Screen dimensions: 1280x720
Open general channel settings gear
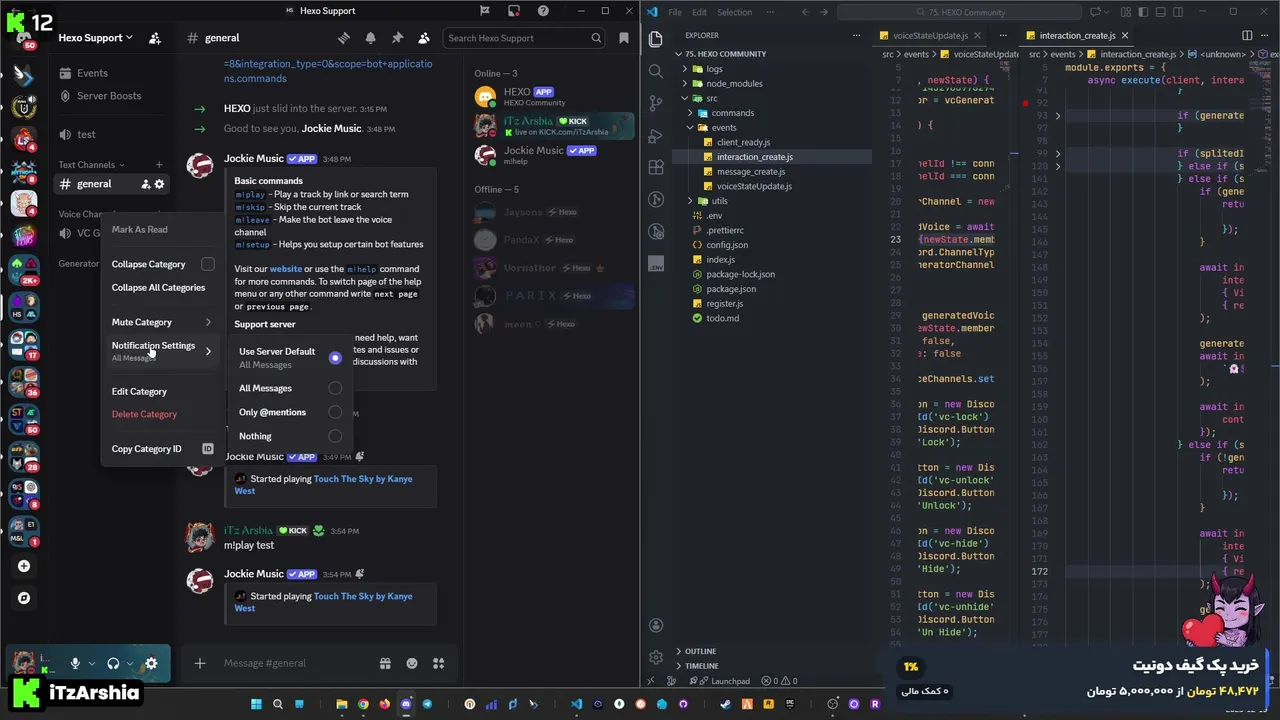click(x=159, y=184)
